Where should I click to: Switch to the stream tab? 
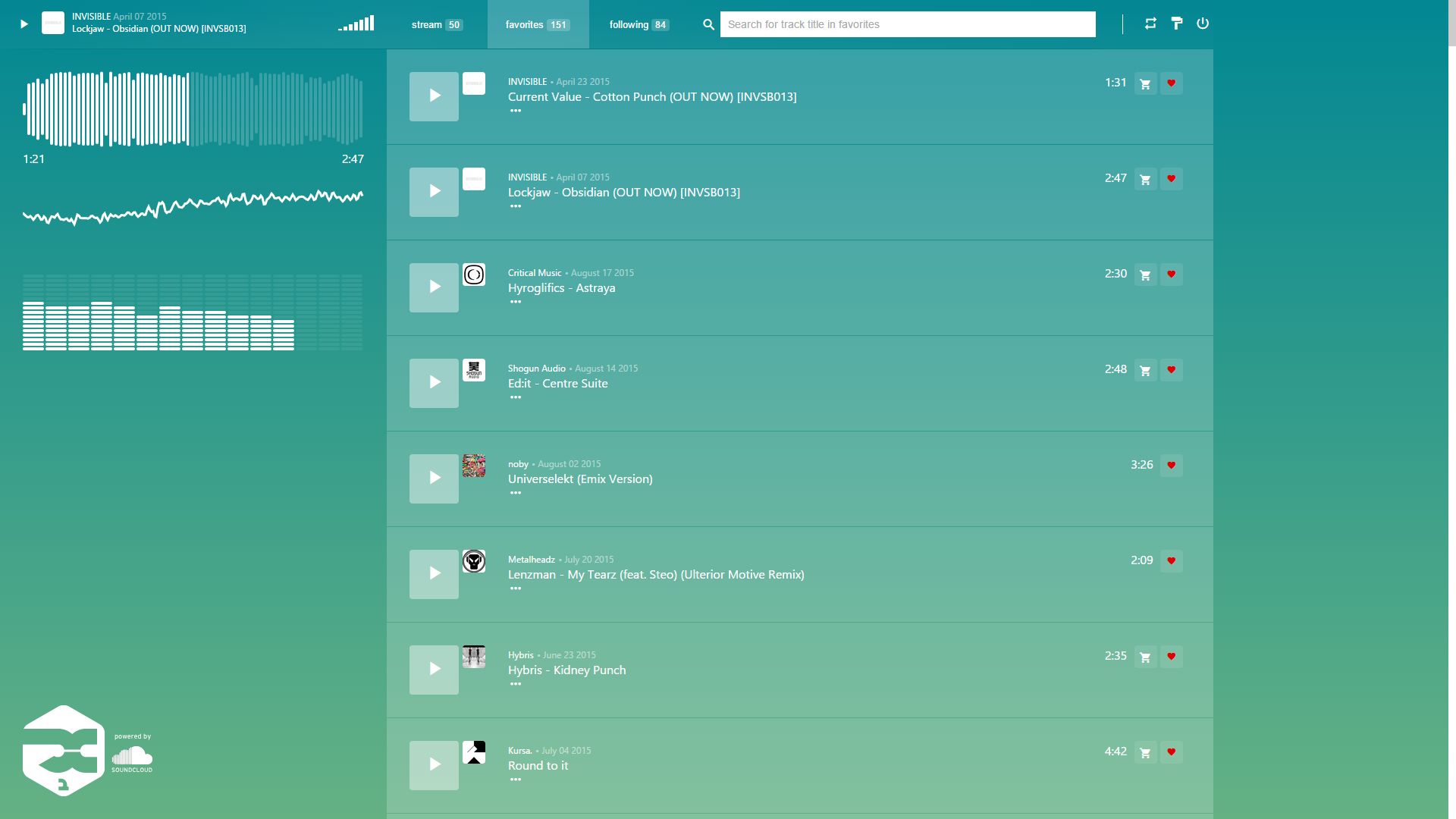coord(437,24)
